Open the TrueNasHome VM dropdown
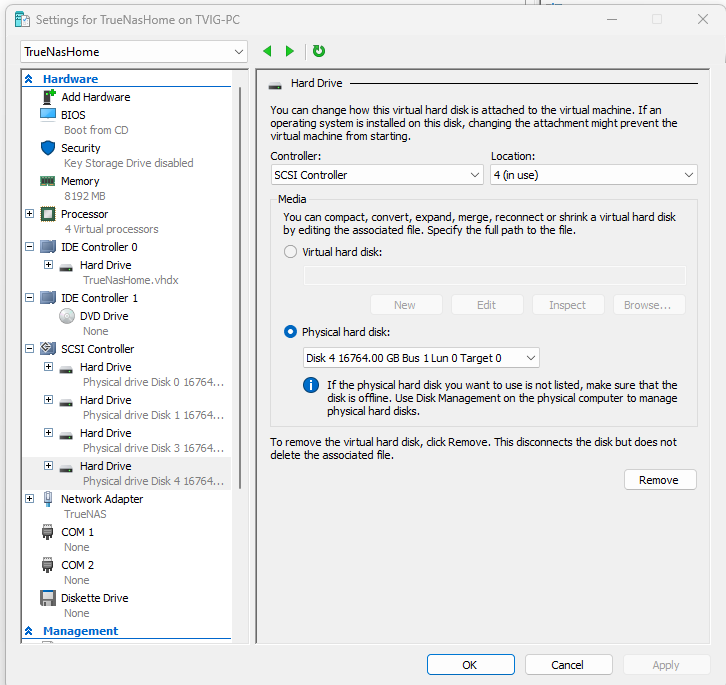Image resolution: width=726 pixels, height=685 pixels. (x=134, y=51)
